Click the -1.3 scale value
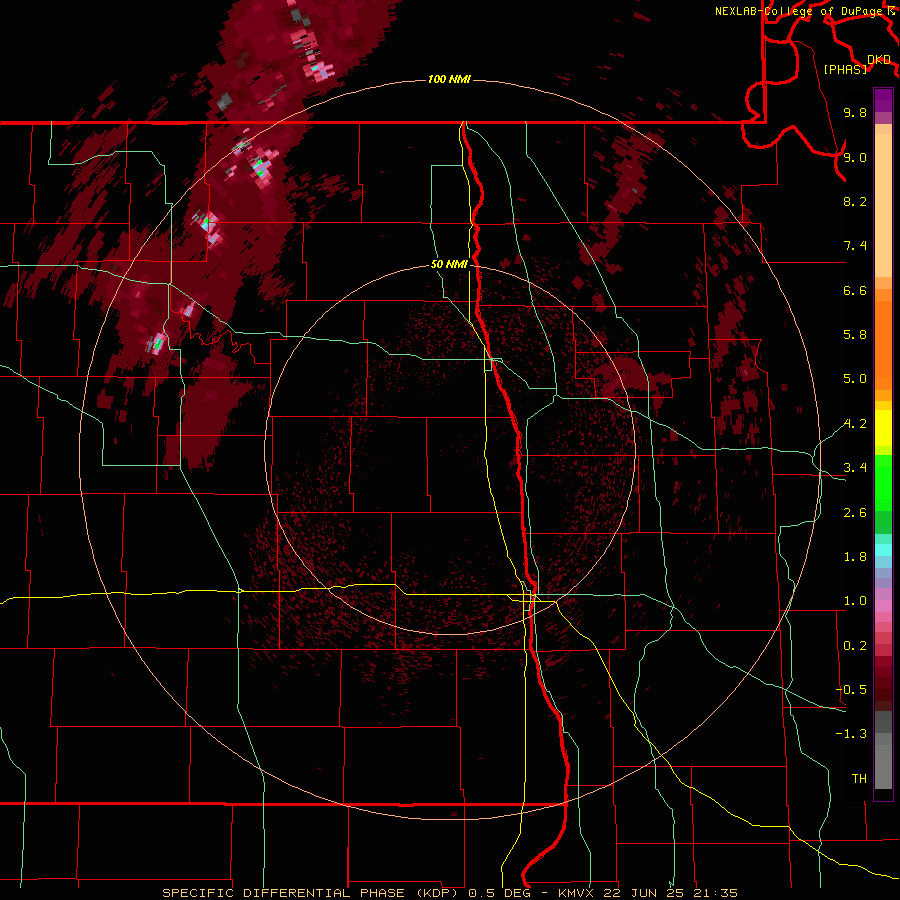 coord(851,734)
